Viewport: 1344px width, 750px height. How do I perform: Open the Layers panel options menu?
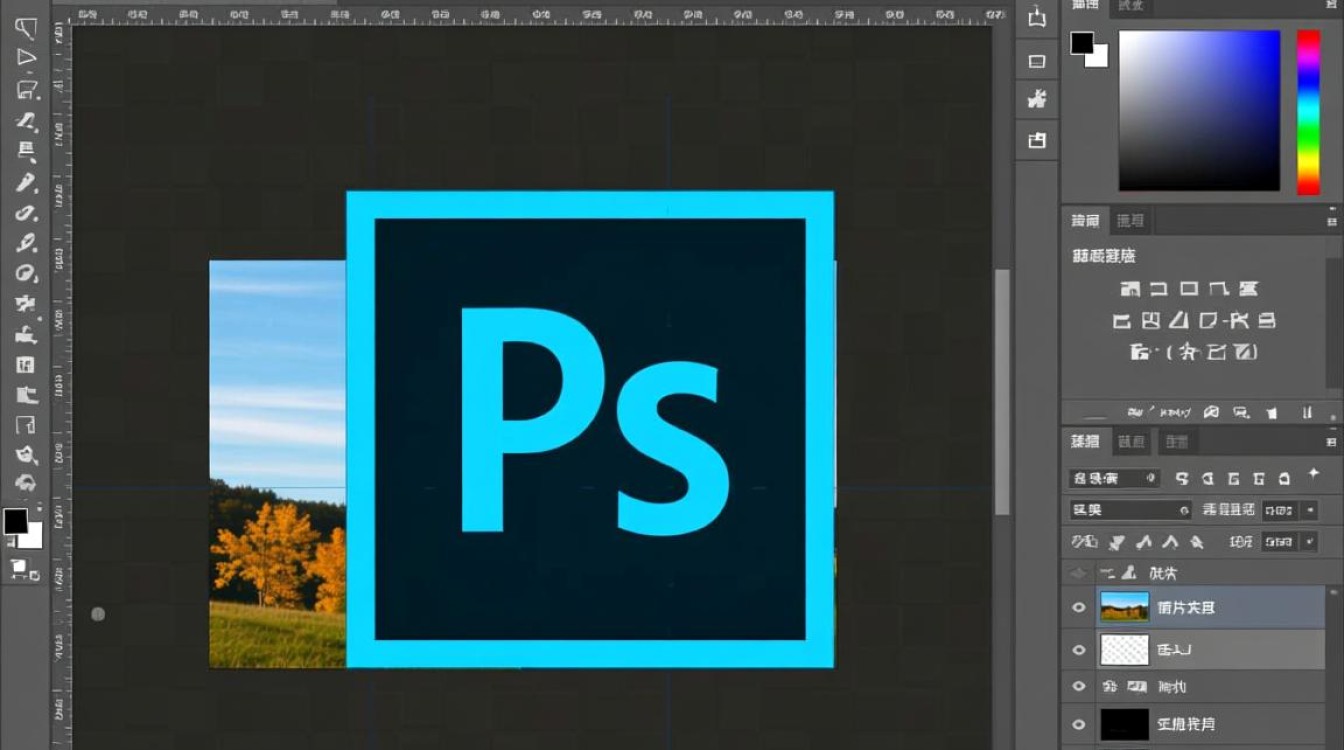pos(1331,441)
